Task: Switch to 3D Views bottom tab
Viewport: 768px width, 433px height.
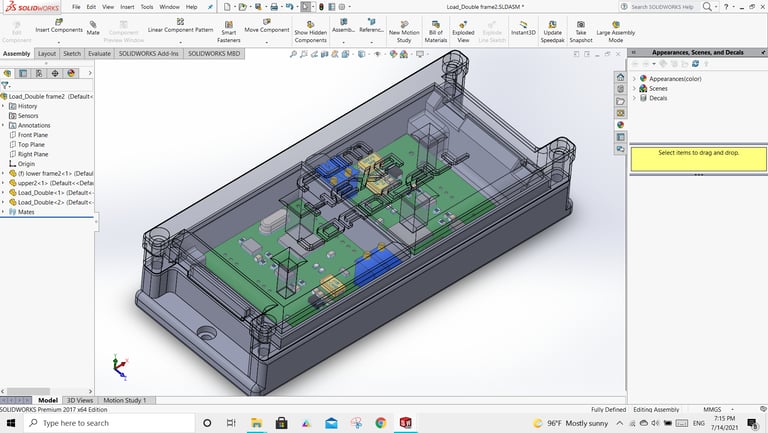Action: 79,400
